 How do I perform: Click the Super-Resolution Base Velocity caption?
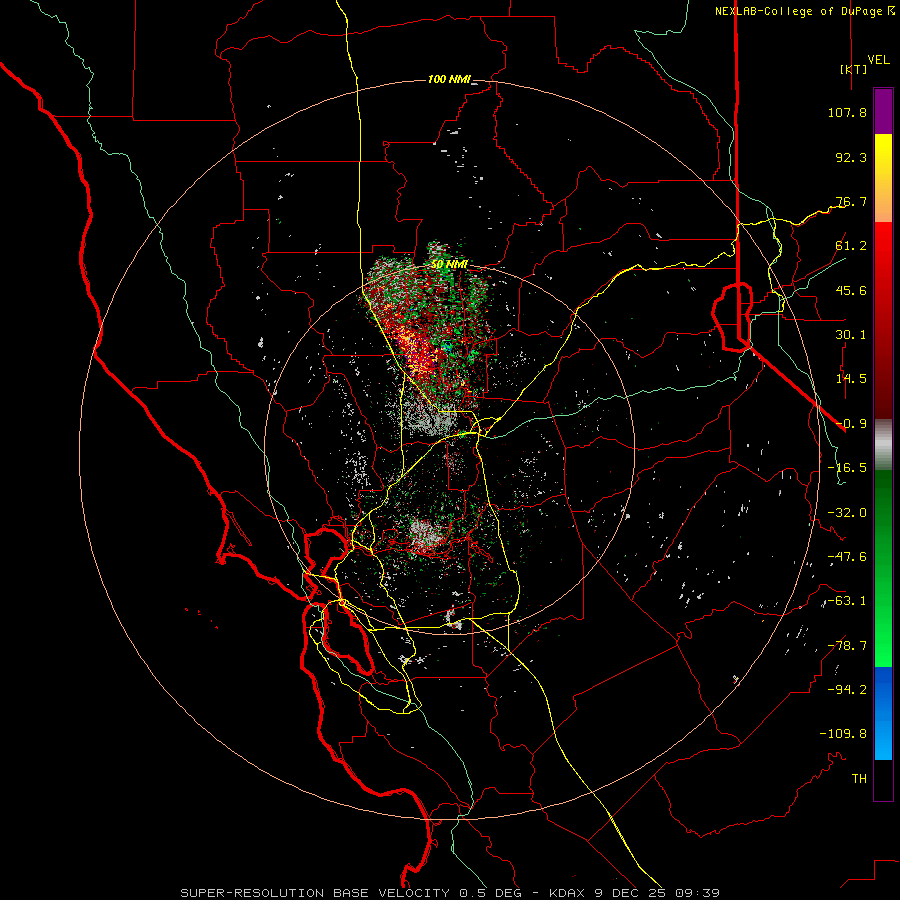(450, 893)
